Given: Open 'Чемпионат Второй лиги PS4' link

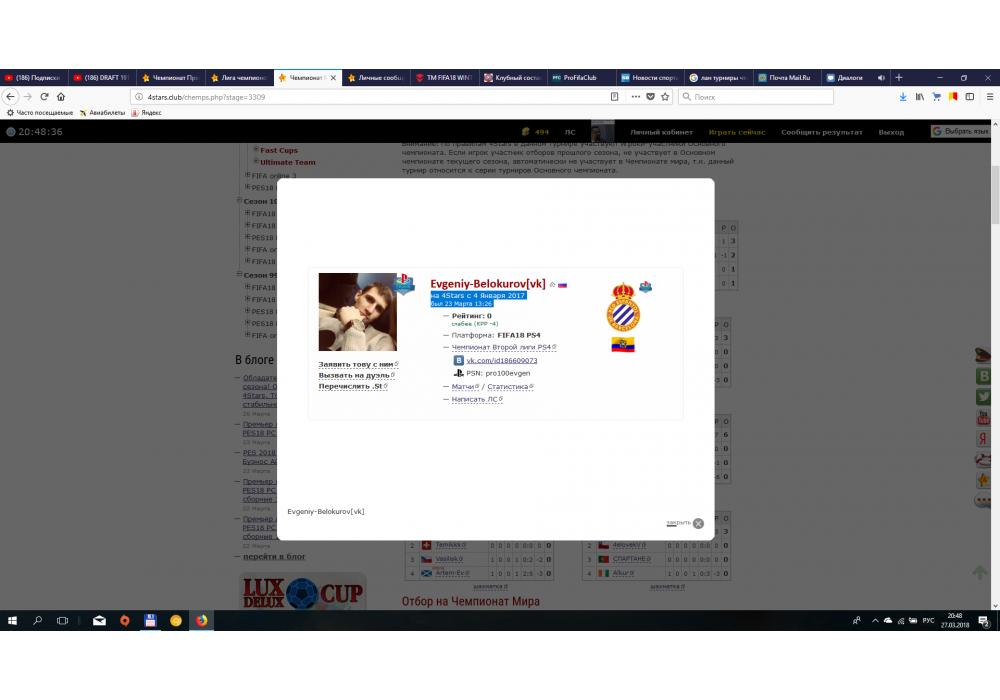Looking at the screenshot, I should tap(503, 347).
